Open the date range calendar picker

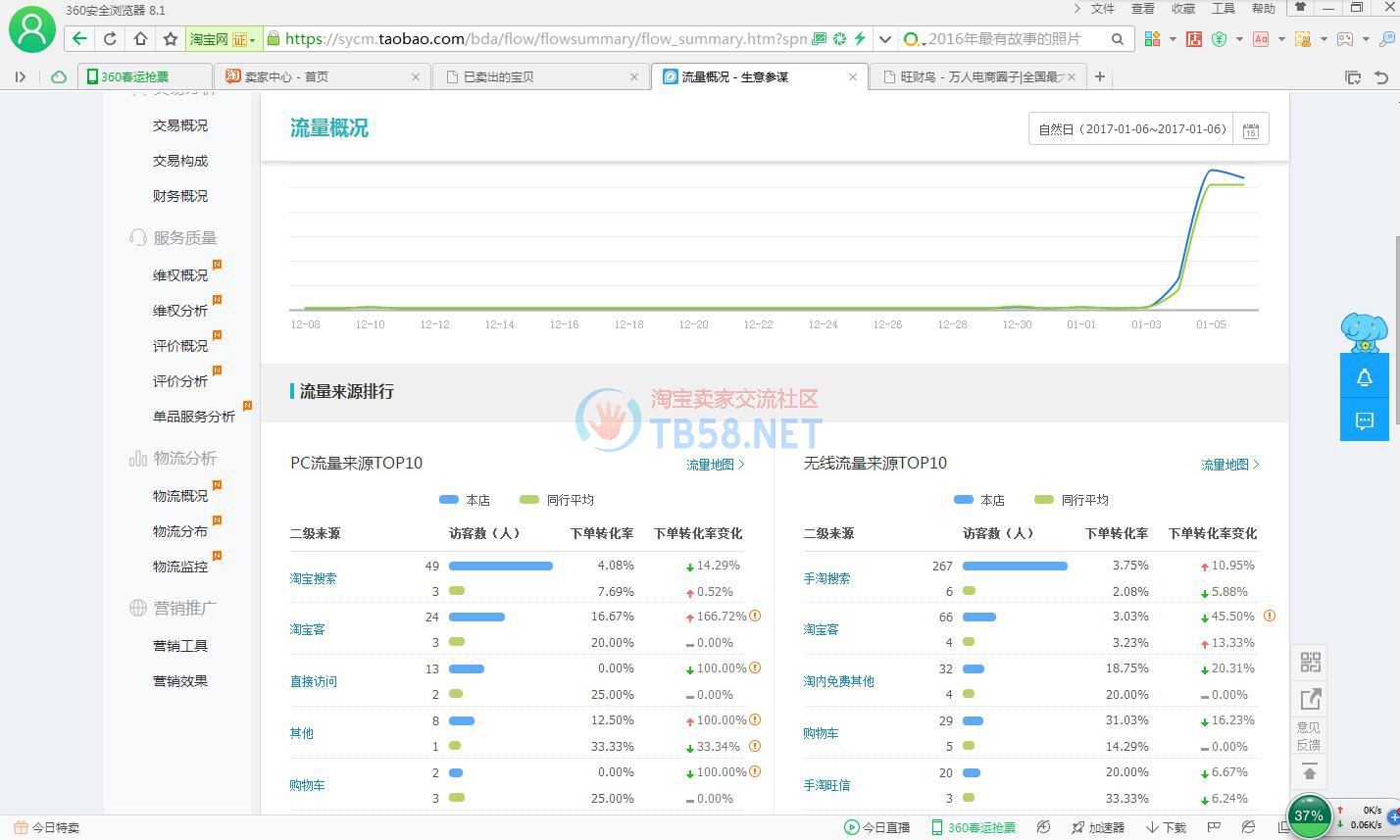[1250, 130]
